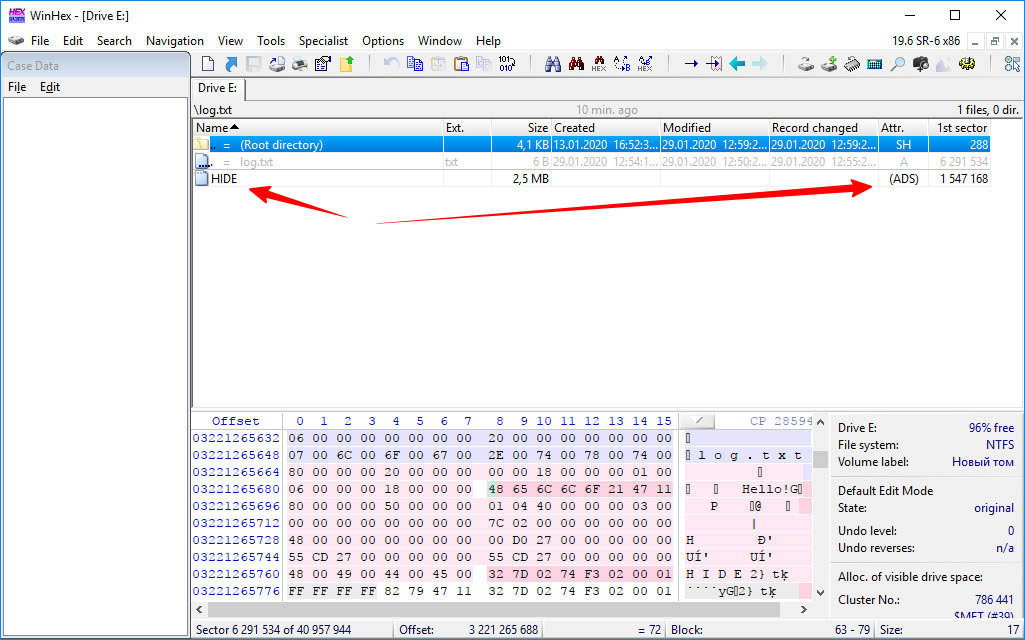Sort the file list by Name column
Image resolution: width=1025 pixels, height=640 pixels.
tap(318, 127)
